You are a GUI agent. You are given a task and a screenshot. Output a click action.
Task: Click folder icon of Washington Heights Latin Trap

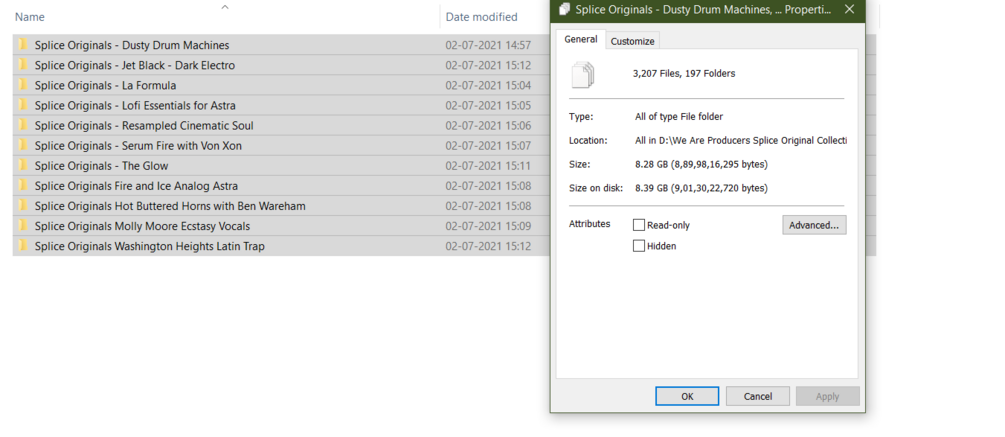tap(23, 246)
